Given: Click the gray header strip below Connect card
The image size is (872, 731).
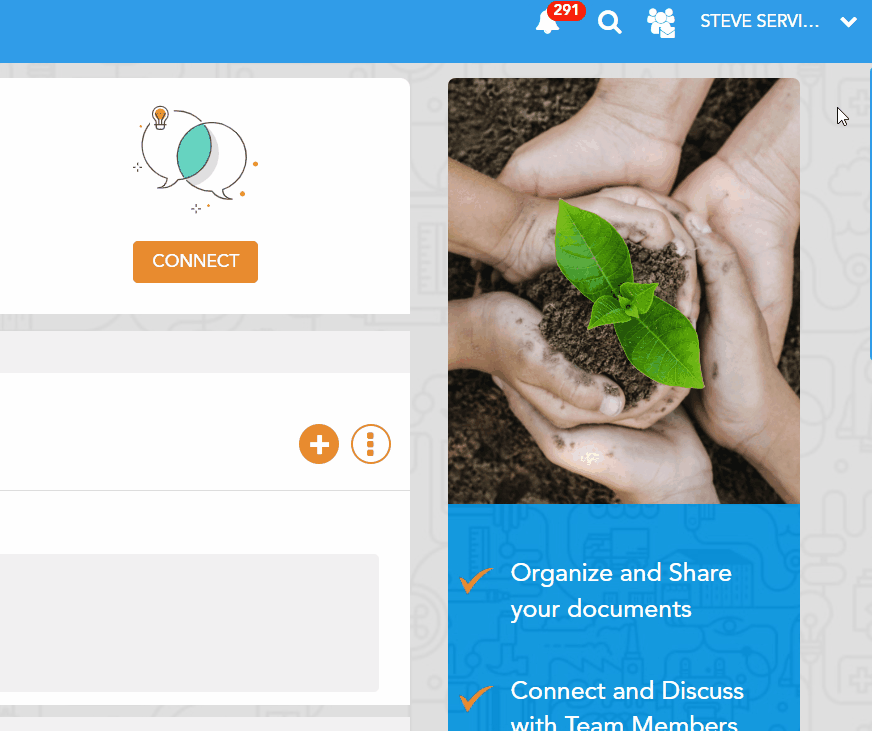Looking at the screenshot, I should tap(205, 352).
